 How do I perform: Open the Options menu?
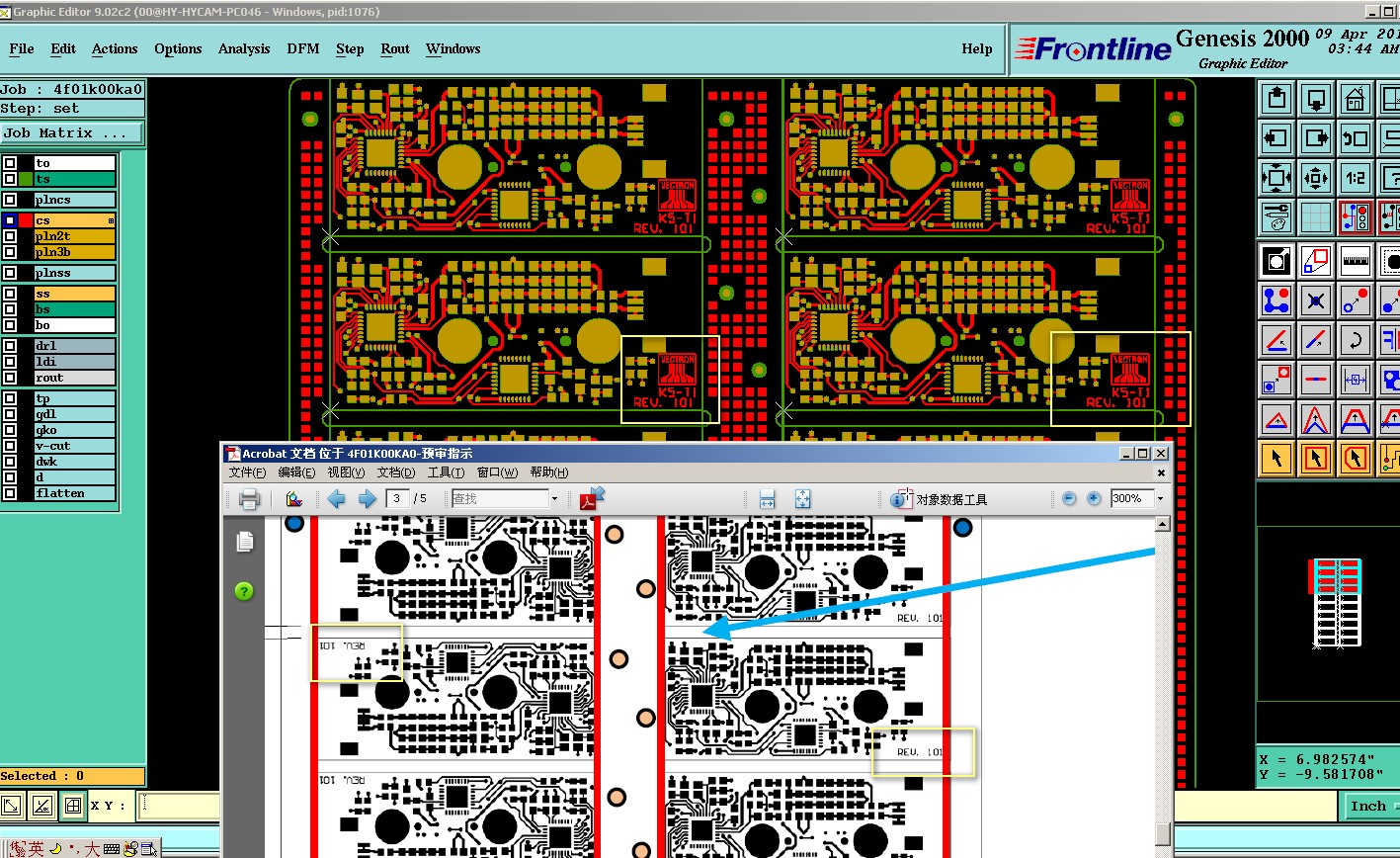click(x=178, y=48)
